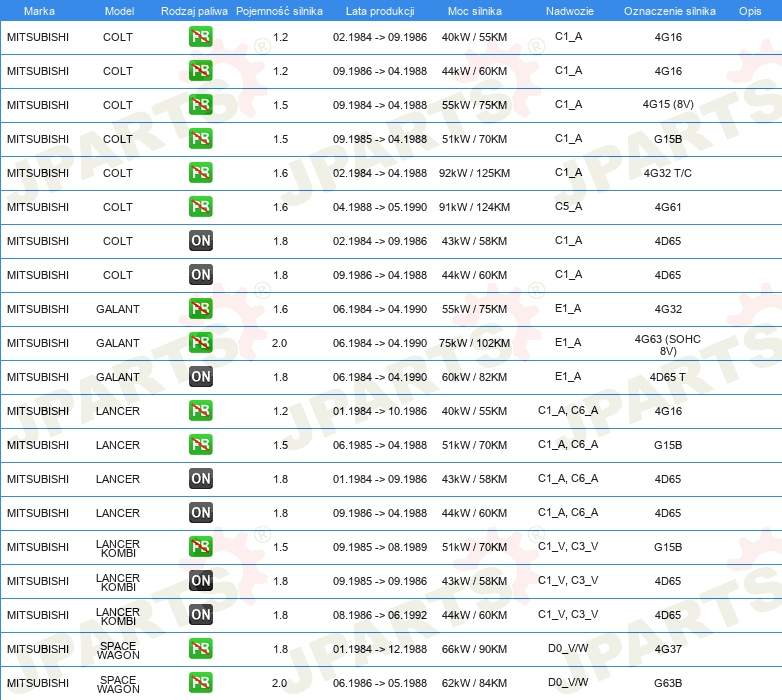Click production dates 09.1985 -> 04.1988

380,139
